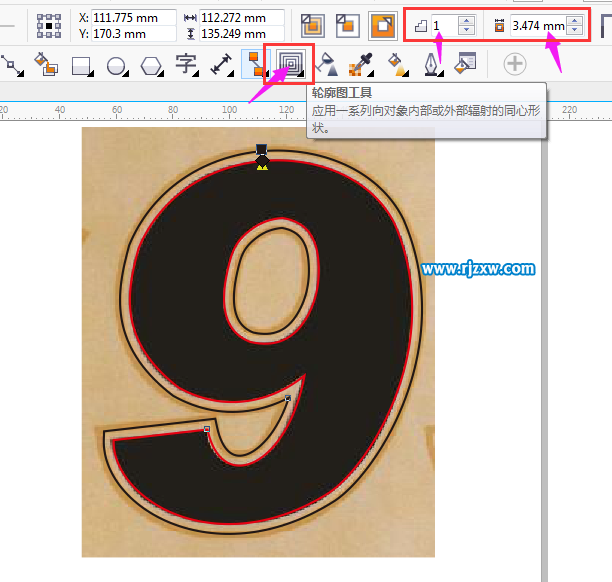Select the Ellipse tool
Screen dimensions: 612x582
pyautogui.click(x=117, y=66)
